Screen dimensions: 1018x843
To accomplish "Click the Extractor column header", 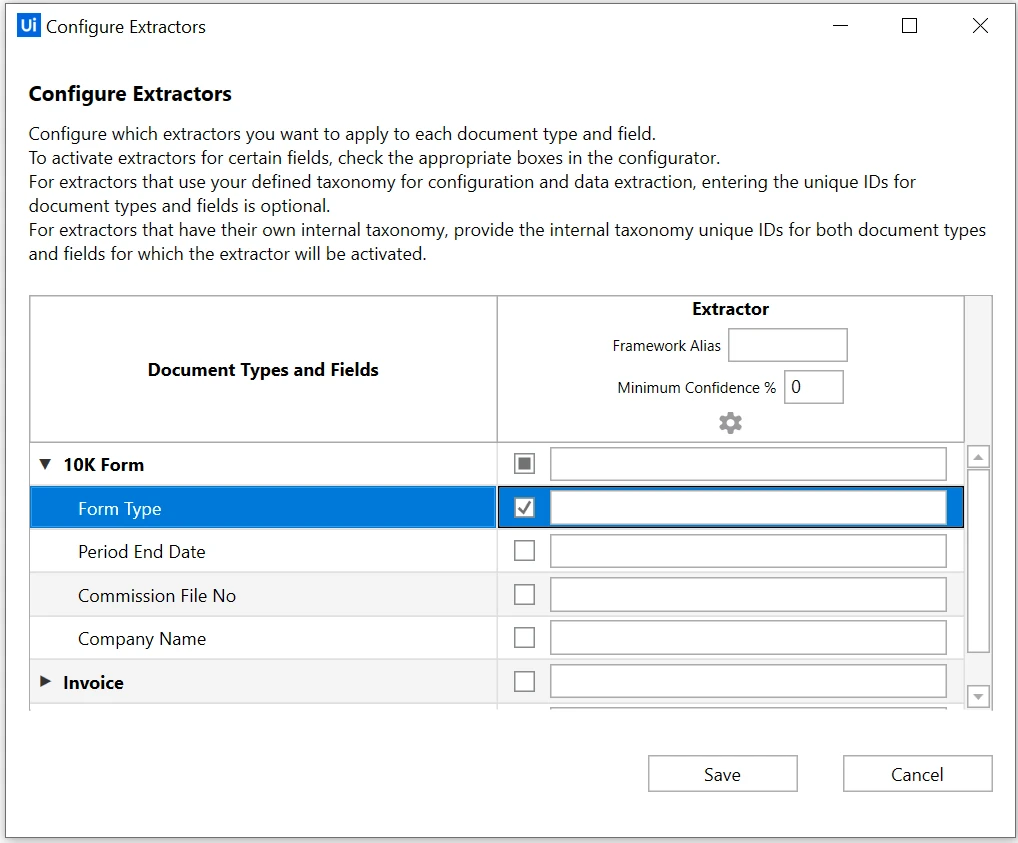I will pos(730,309).
